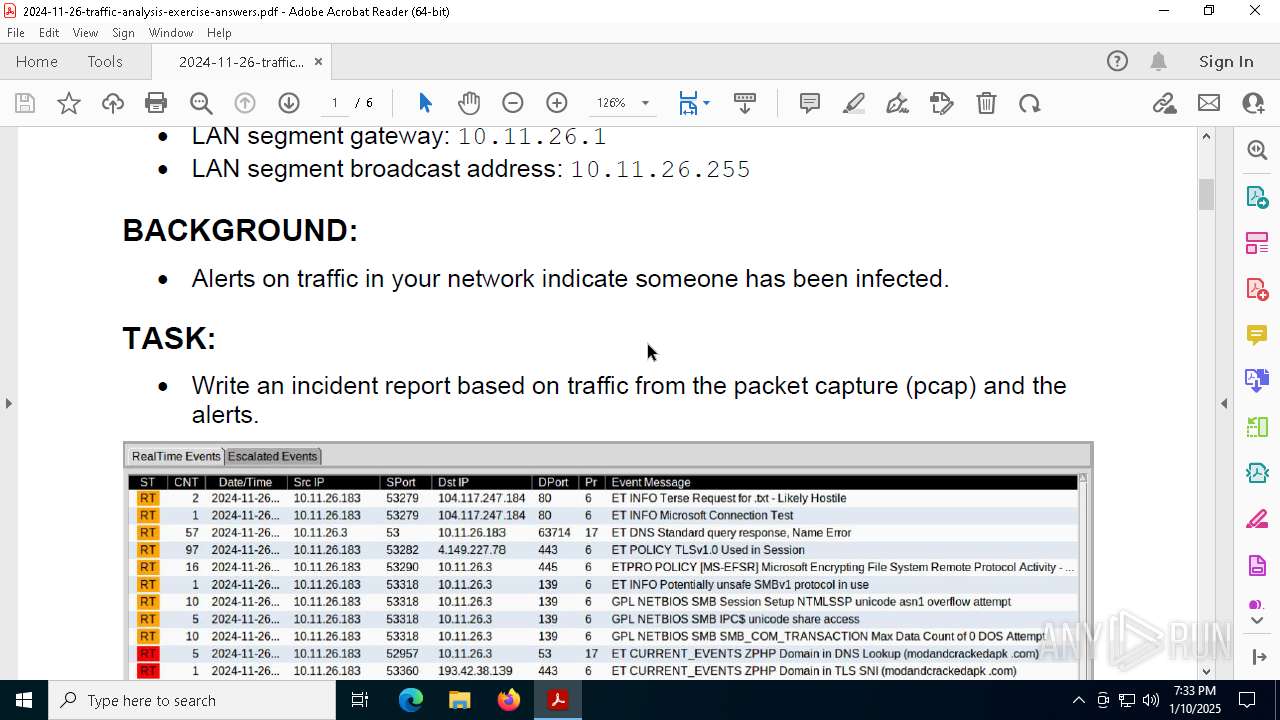Select the Escalated Events tab in the image

(272, 456)
